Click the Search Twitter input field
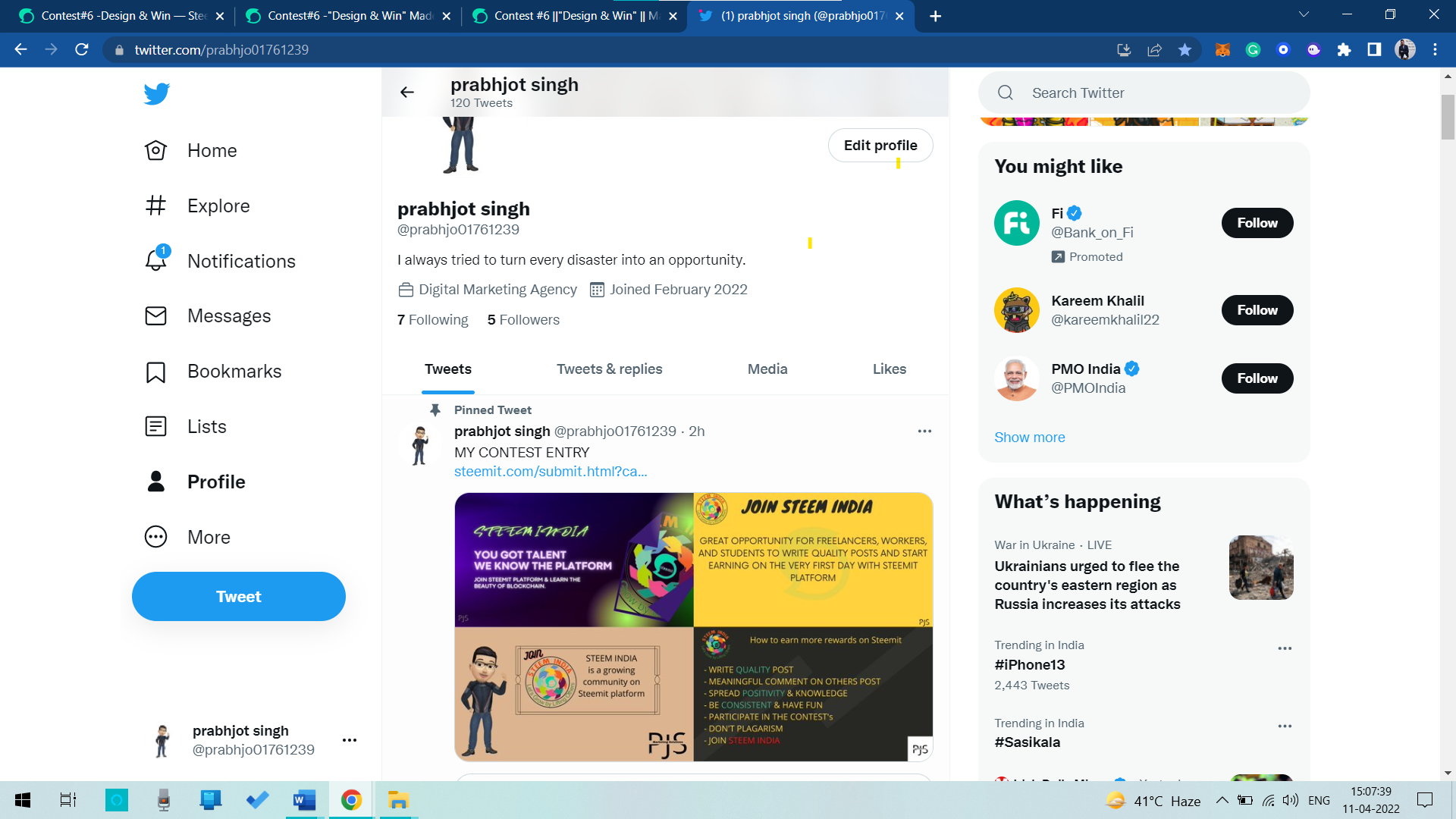 tap(1144, 93)
